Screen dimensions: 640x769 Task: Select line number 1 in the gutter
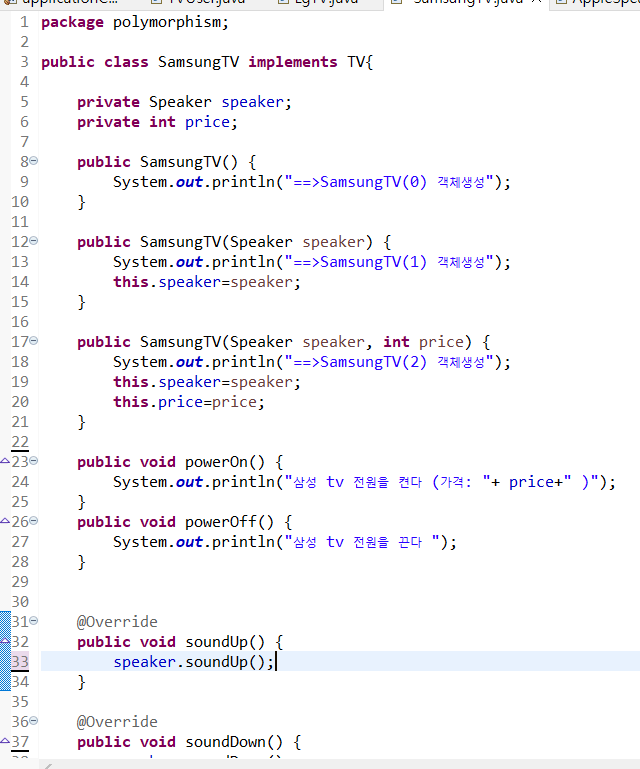[x=24, y=23]
